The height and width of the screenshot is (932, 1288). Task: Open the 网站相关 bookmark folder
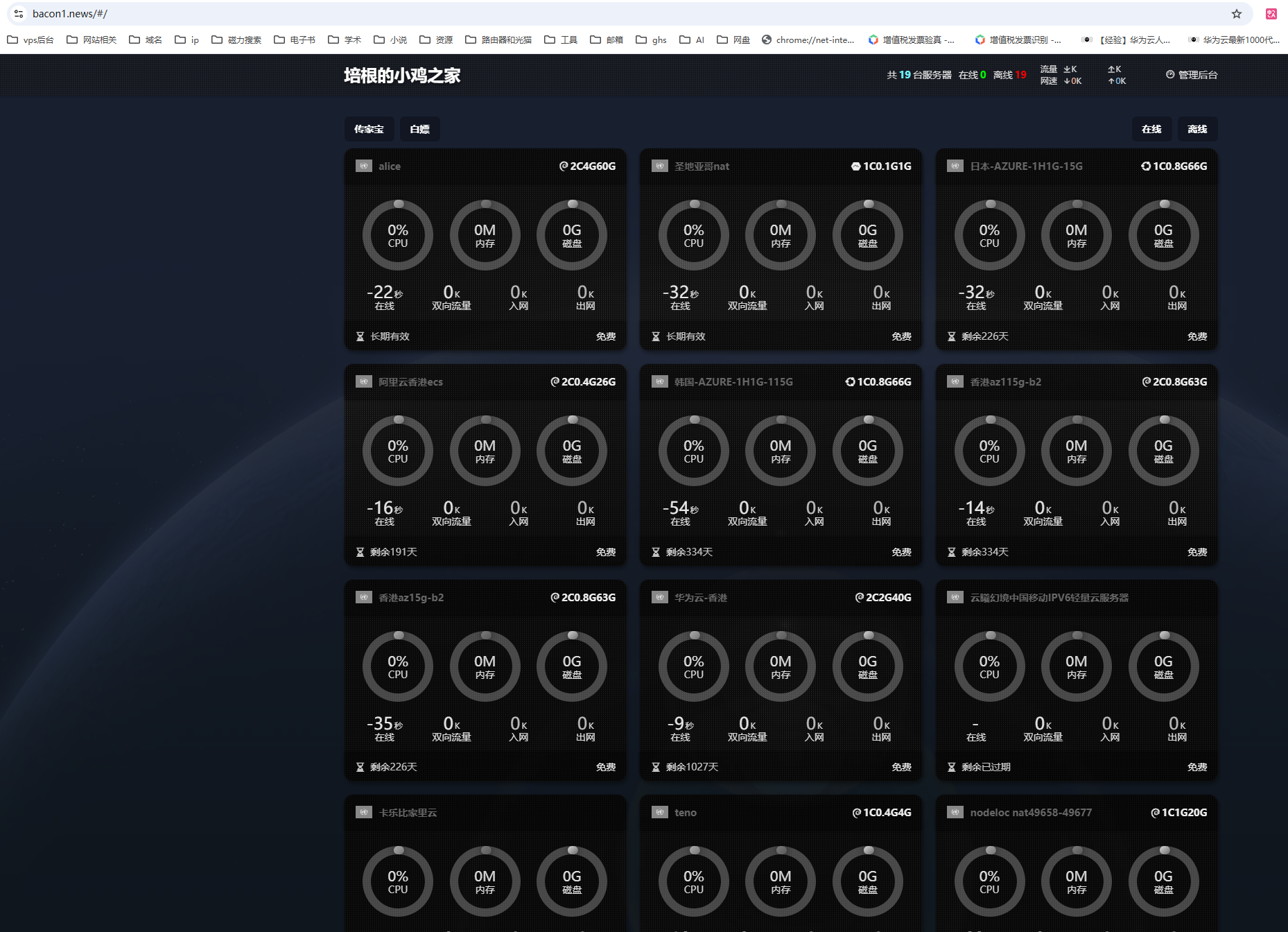pyautogui.click(x=92, y=40)
